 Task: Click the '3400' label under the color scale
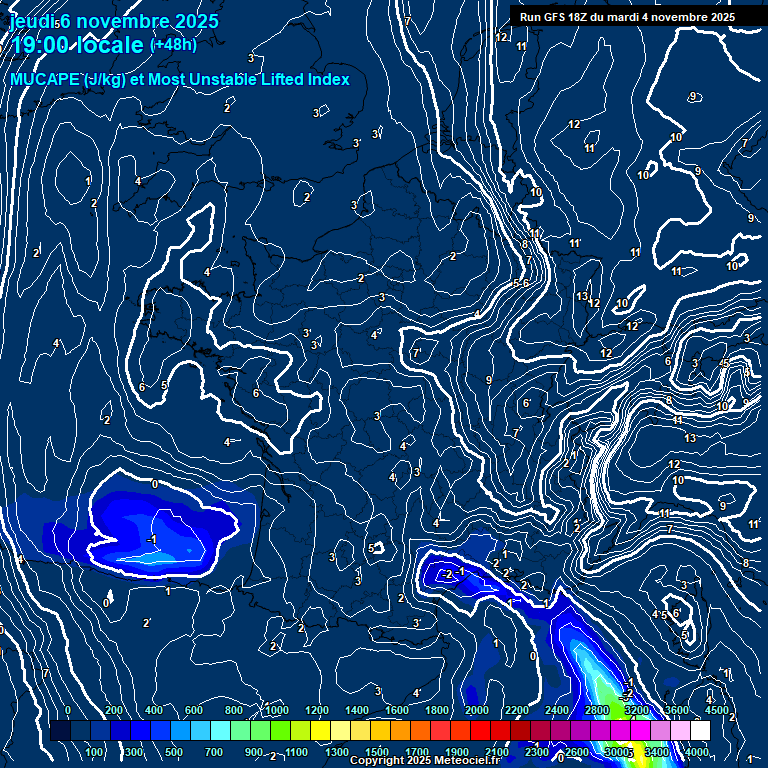657,752
